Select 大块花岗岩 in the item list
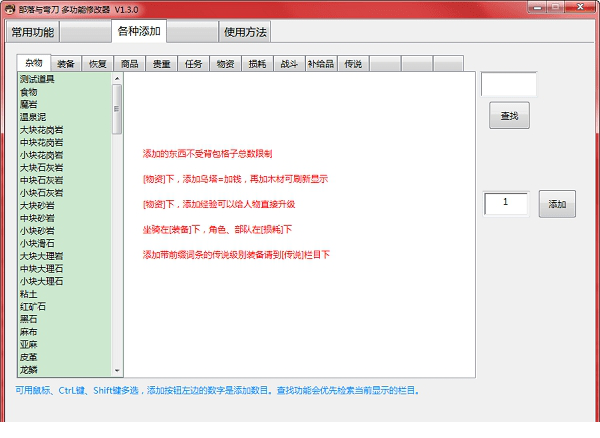 [x=65, y=130]
